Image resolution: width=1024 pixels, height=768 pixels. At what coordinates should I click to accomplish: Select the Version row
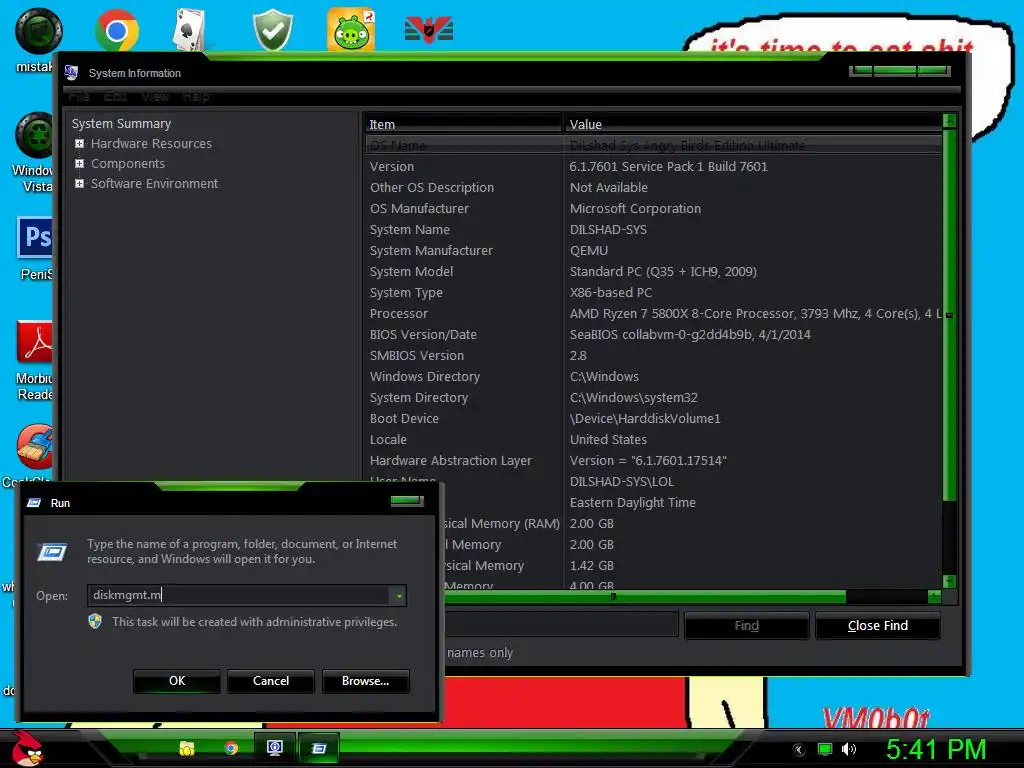(x=653, y=167)
